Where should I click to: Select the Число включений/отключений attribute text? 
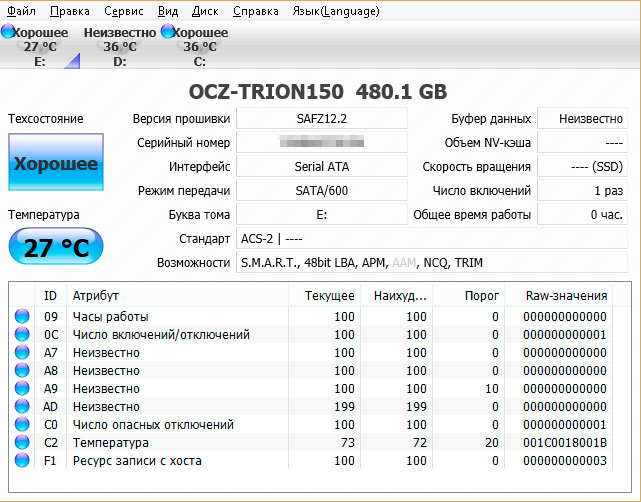click(x=161, y=334)
